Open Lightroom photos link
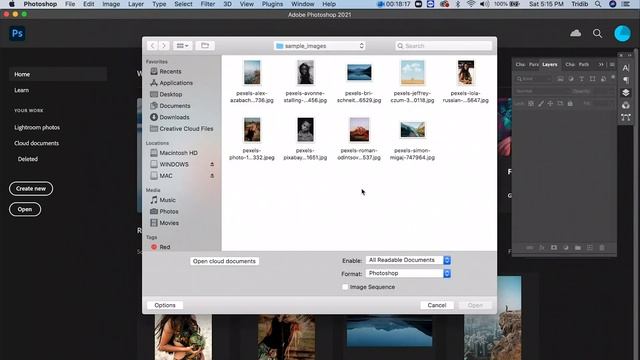The height and width of the screenshot is (360, 640). [x=37, y=127]
